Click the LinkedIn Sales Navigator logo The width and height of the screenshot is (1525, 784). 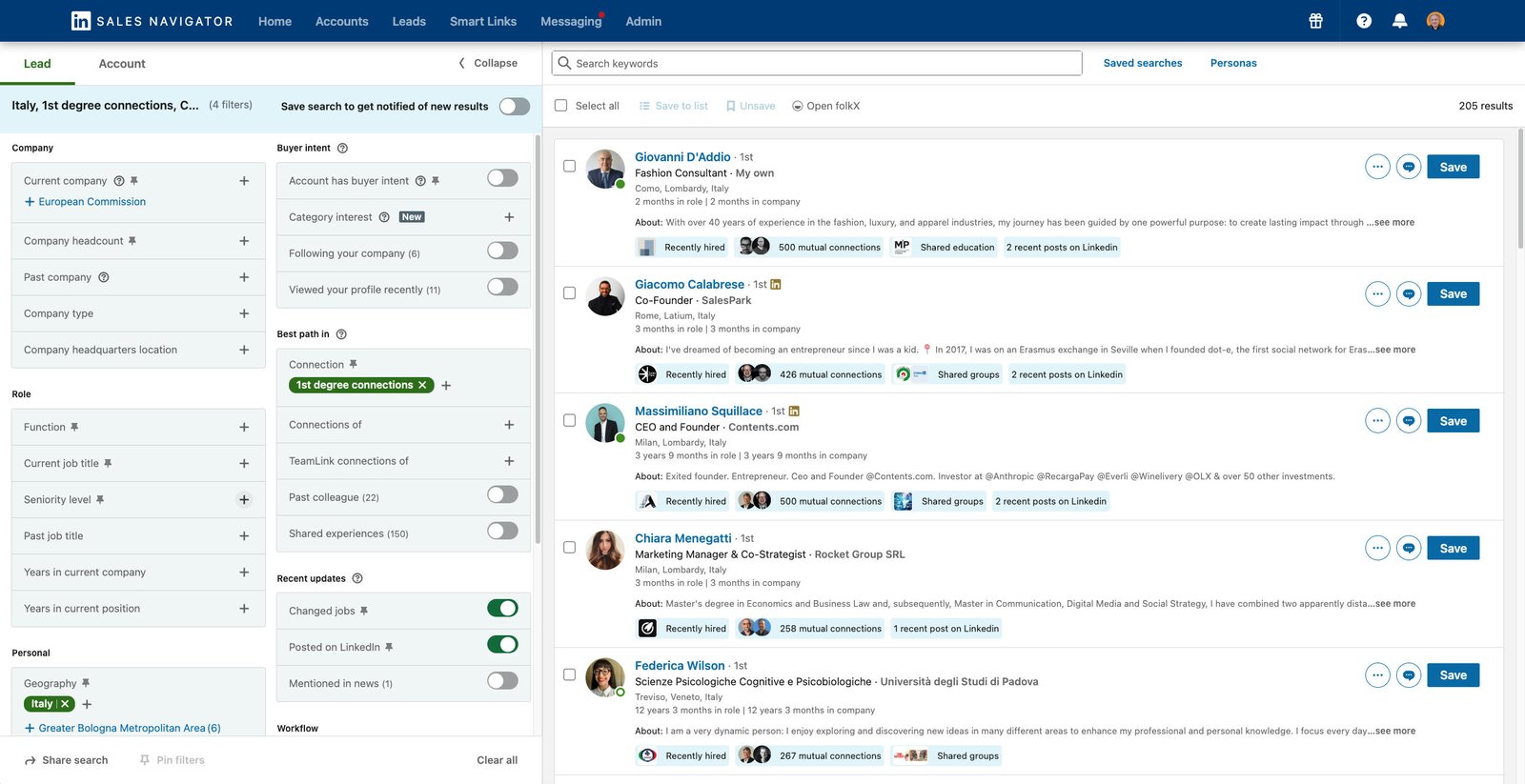(x=152, y=21)
